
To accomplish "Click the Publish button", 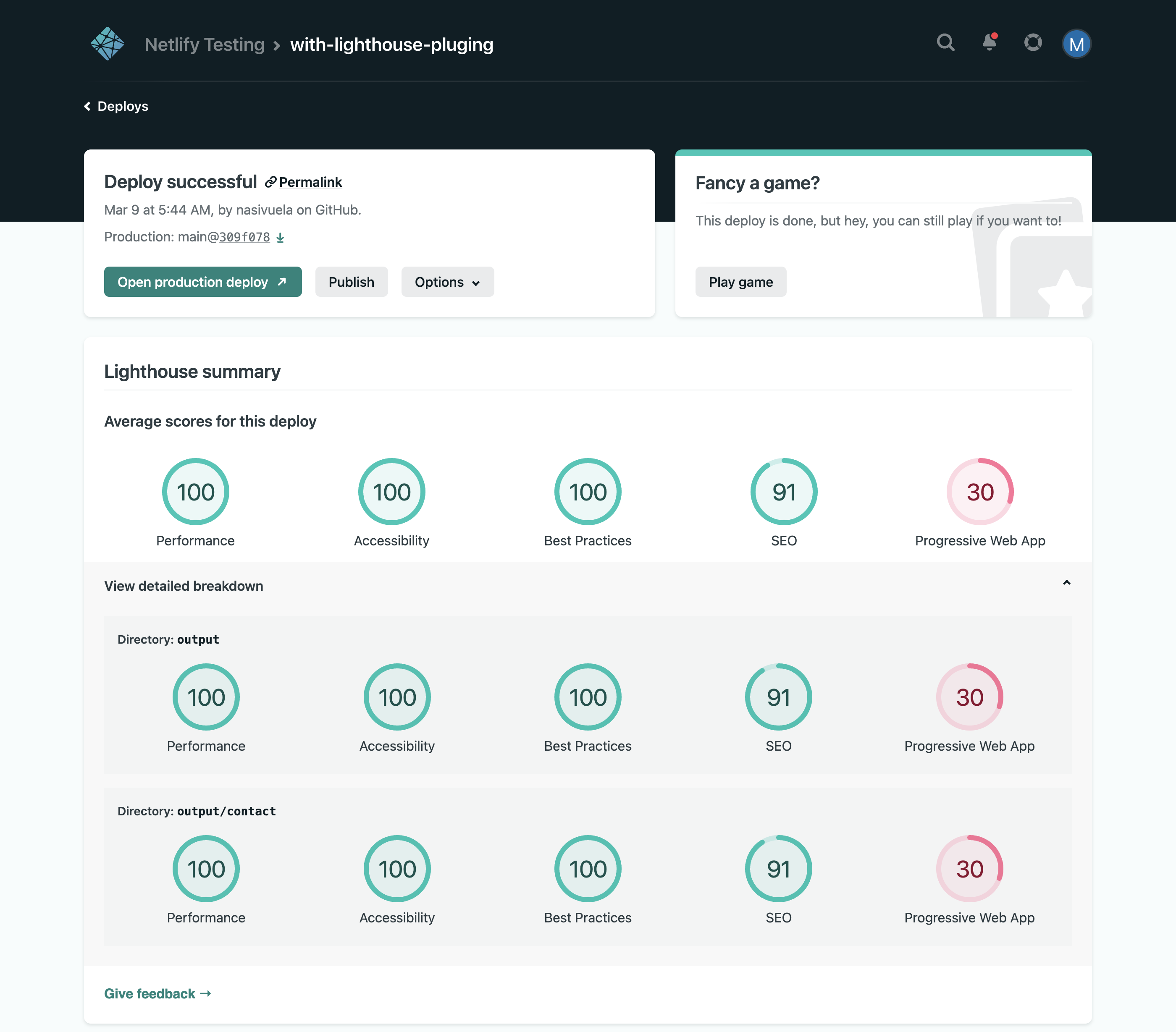I will 351,282.
